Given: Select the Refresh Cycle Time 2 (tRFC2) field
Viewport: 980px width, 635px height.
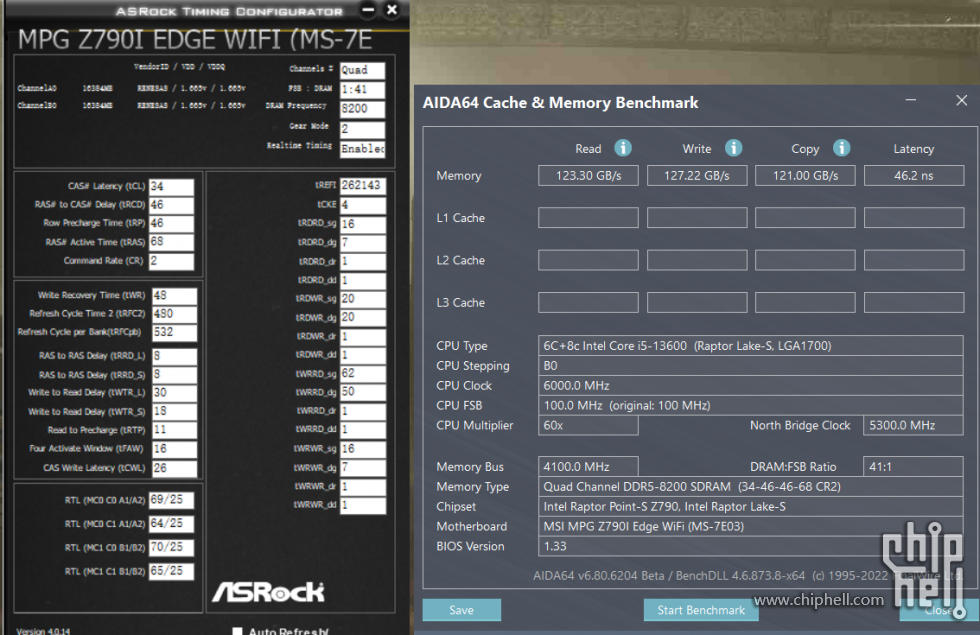Looking at the screenshot, I should (x=174, y=314).
